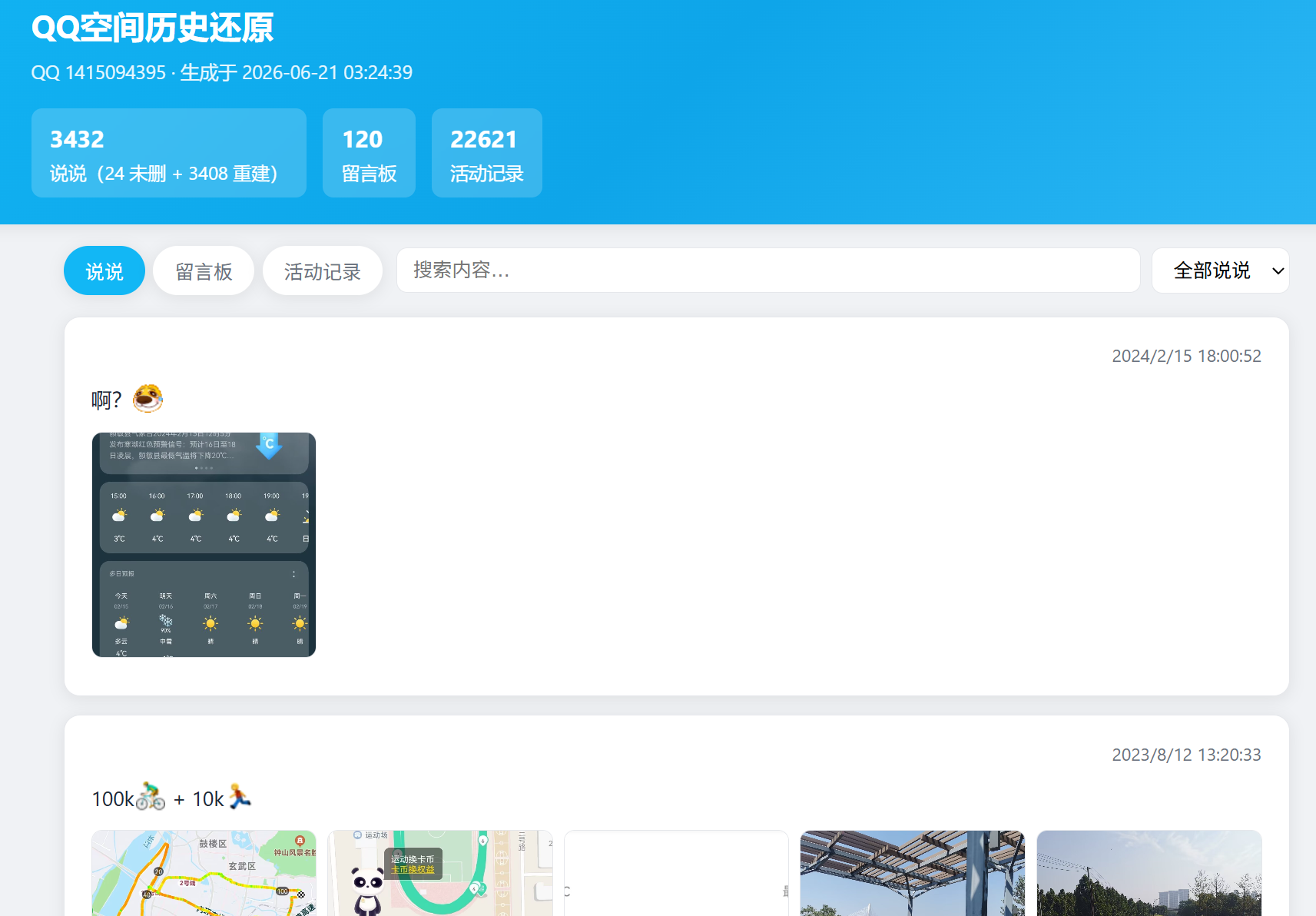1316x916 pixels.
Task: Open the blank white third thumbnail
Action: [x=676, y=873]
